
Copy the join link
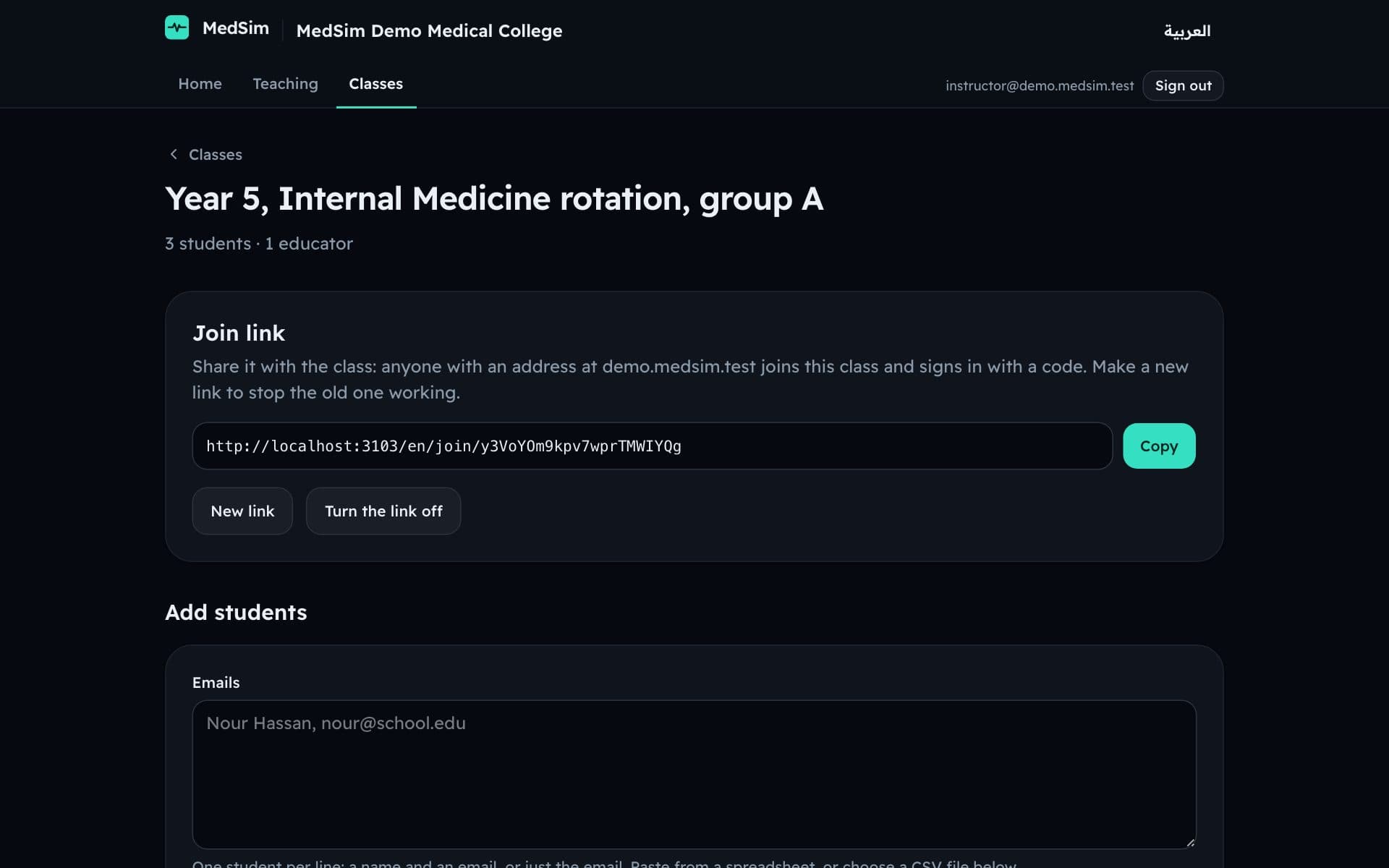click(1159, 446)
